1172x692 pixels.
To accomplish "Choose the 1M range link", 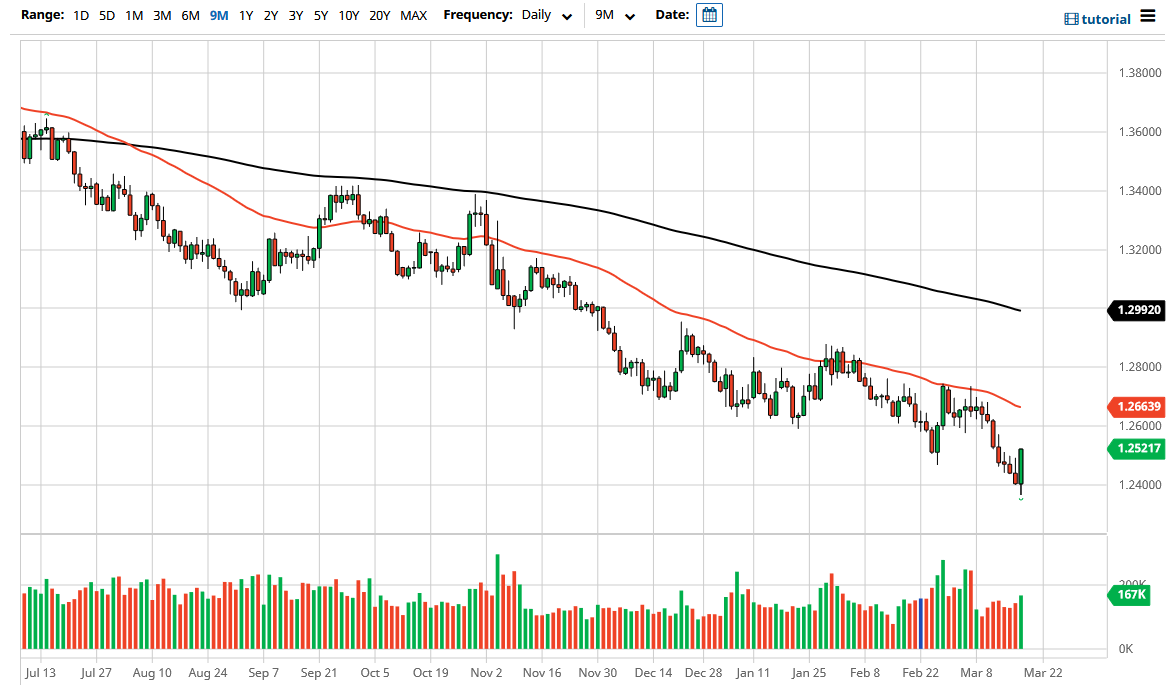I will coord(134,16).
